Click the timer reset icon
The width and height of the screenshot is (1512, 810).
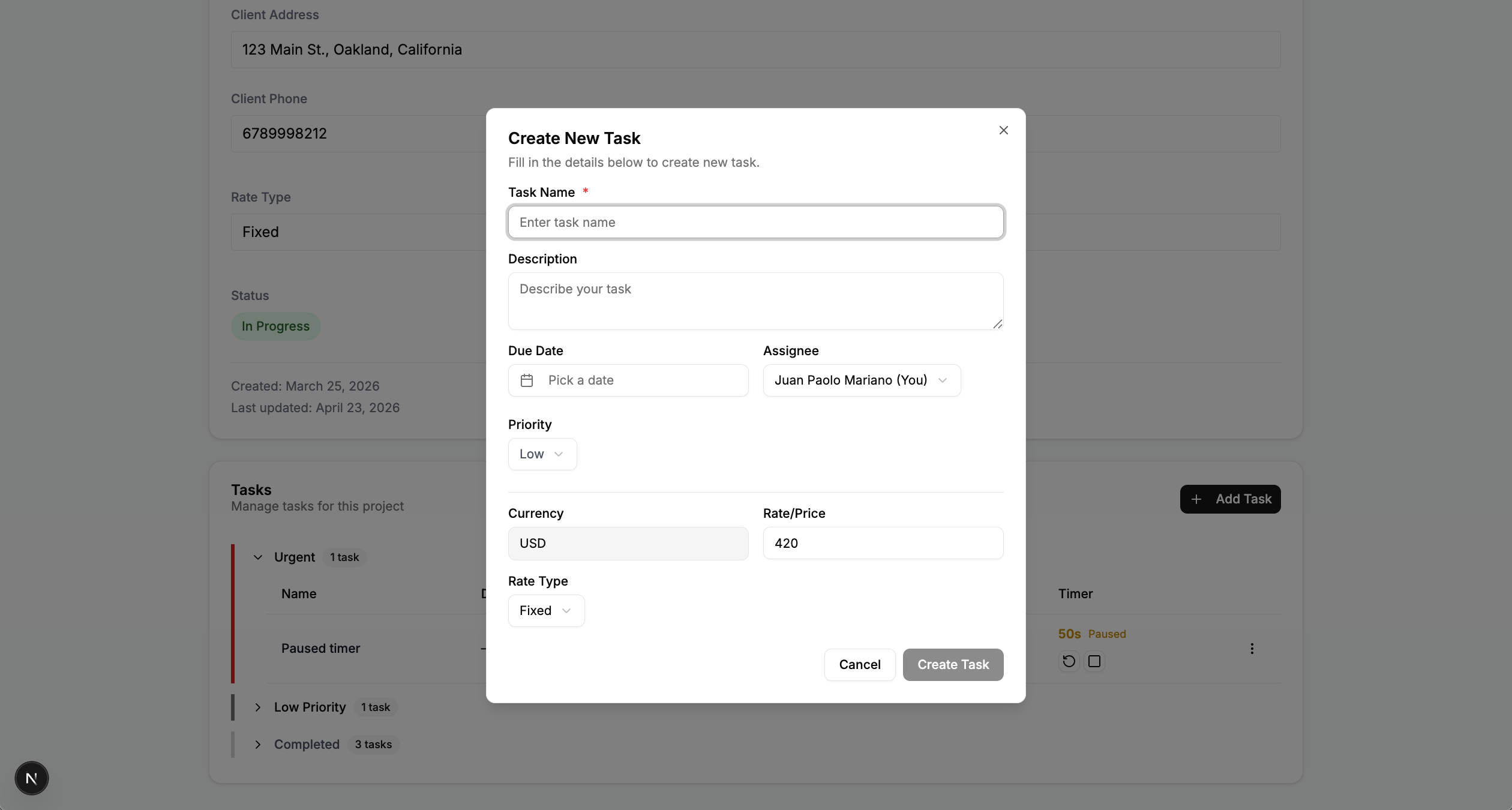(x=1069, y=661)
